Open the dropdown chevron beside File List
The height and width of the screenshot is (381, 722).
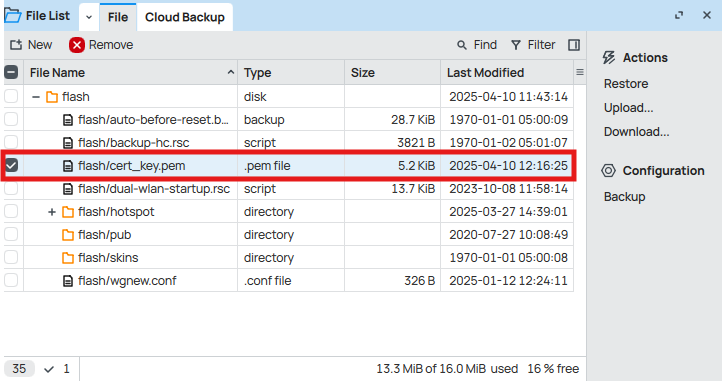pos(89,17)
